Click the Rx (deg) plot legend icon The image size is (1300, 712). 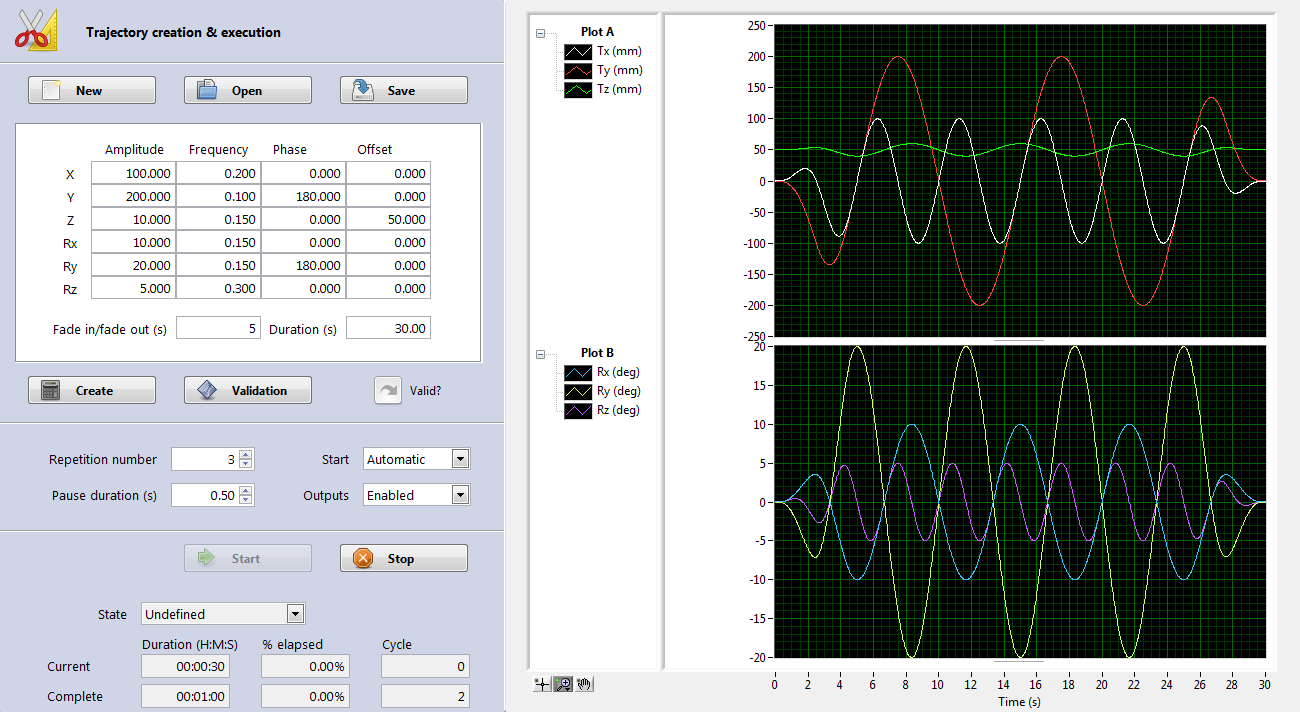point(578,372)
